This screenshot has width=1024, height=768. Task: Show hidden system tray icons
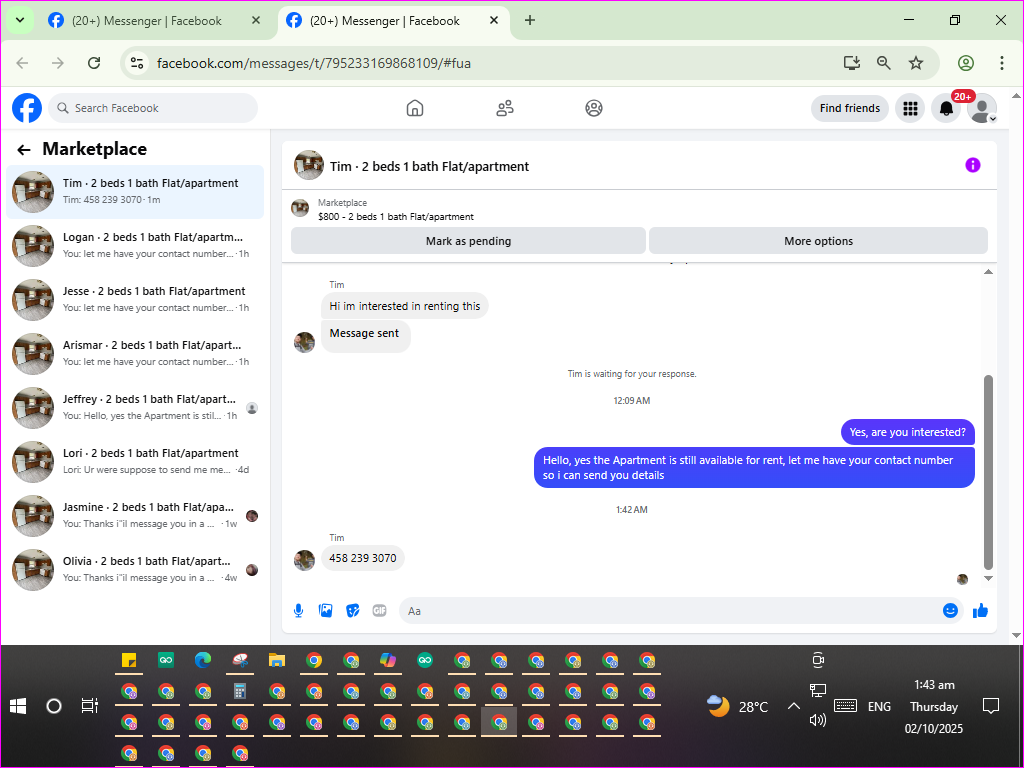793,706
